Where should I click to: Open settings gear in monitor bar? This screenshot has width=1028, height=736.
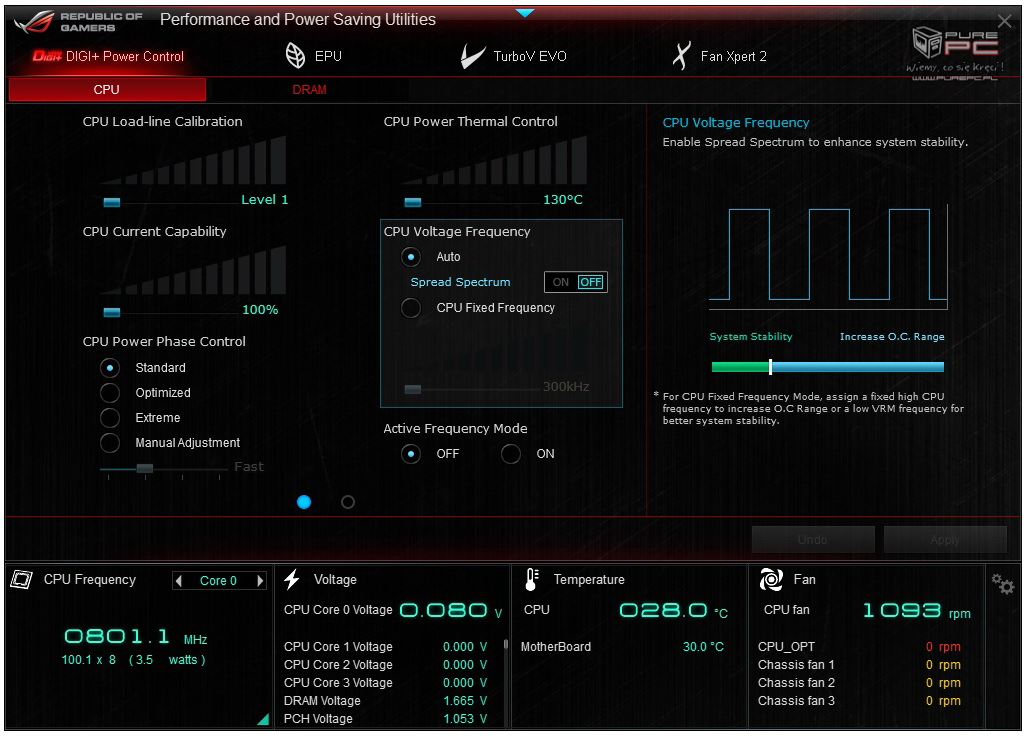[1002, 583]
